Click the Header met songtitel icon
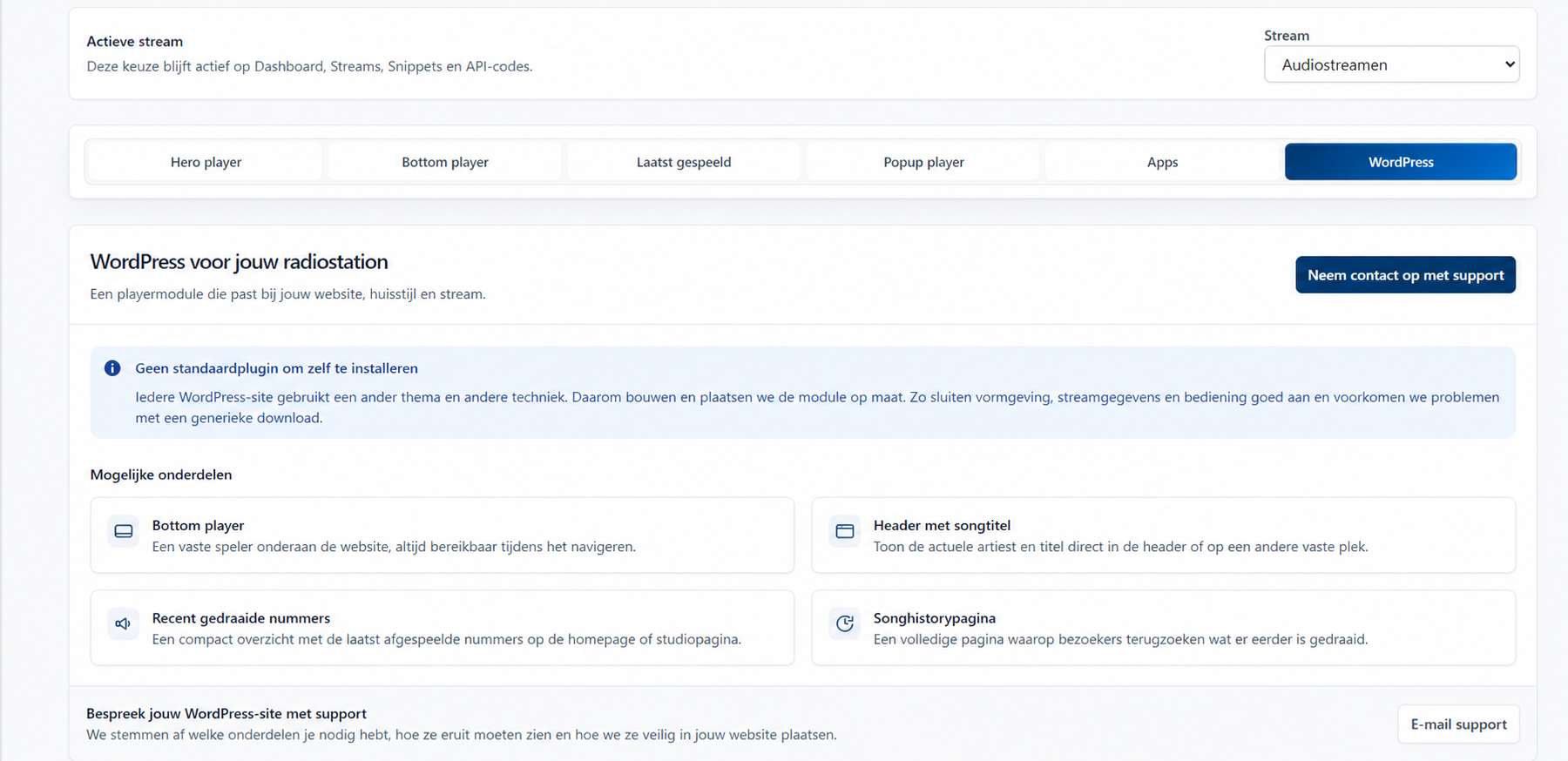 point(845,531)
